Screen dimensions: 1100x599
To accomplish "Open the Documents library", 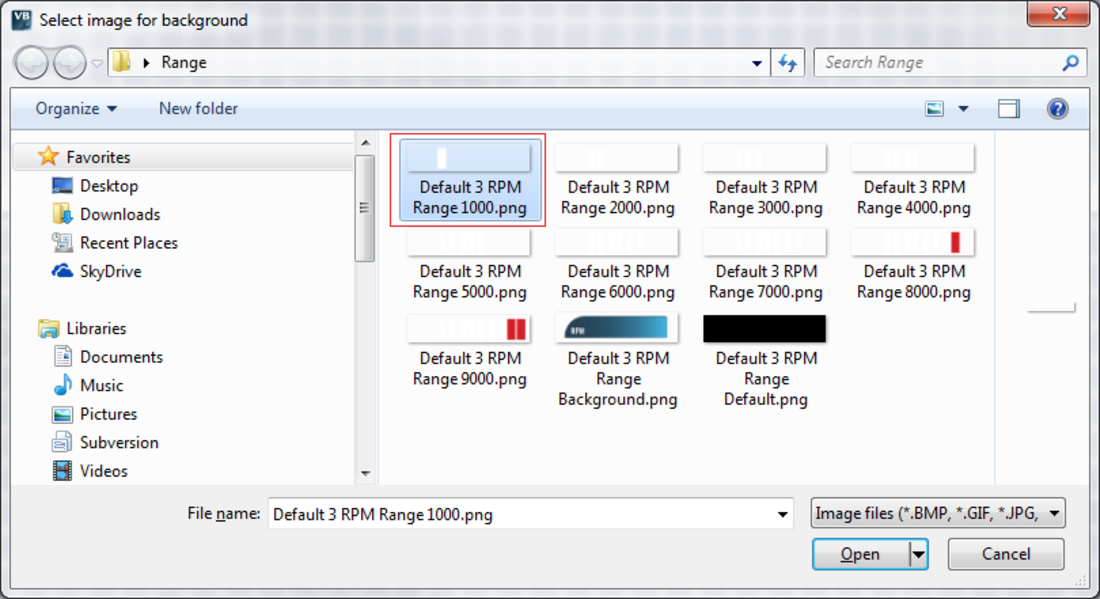I will click(121, 357).
